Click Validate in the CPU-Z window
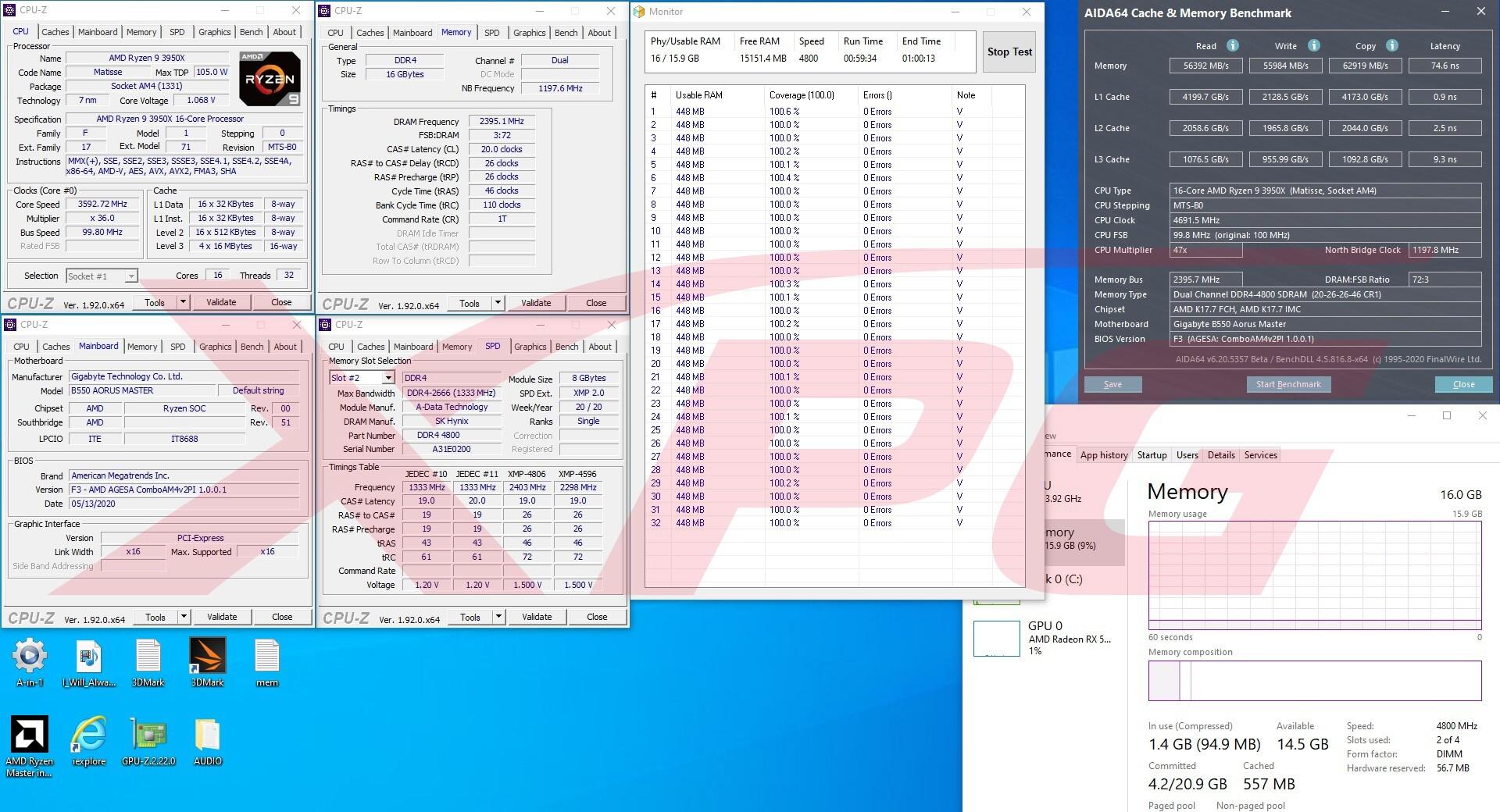 222,301
